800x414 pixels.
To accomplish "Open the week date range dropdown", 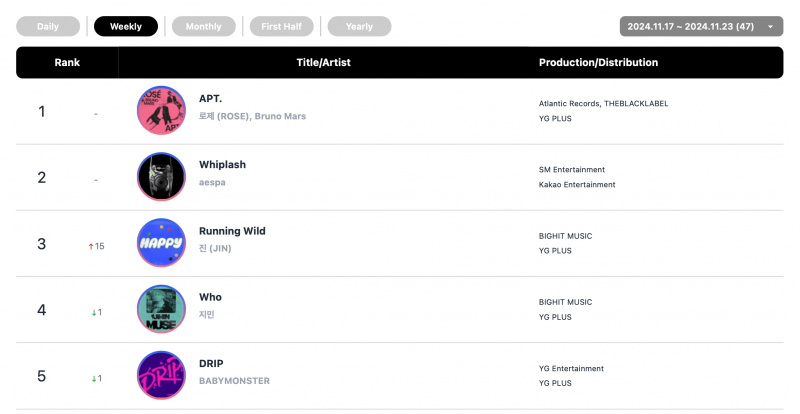I will click(x=702, y=27).
